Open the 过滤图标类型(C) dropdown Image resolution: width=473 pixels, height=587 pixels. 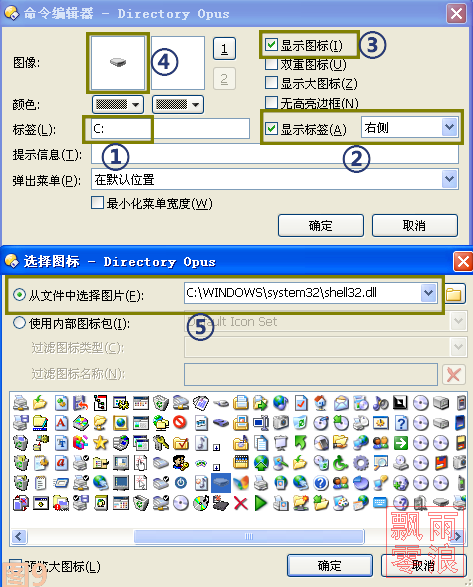(458, 347)
